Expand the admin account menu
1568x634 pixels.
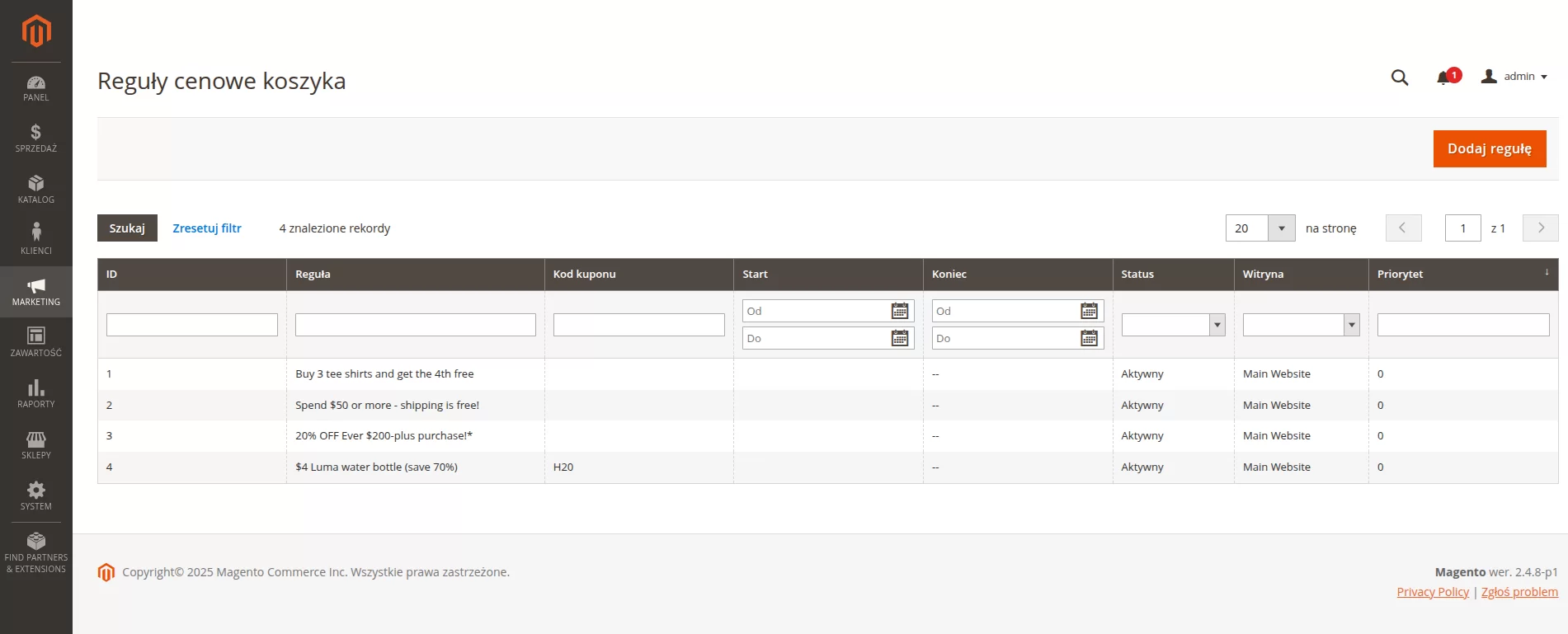click(1514, 77)
